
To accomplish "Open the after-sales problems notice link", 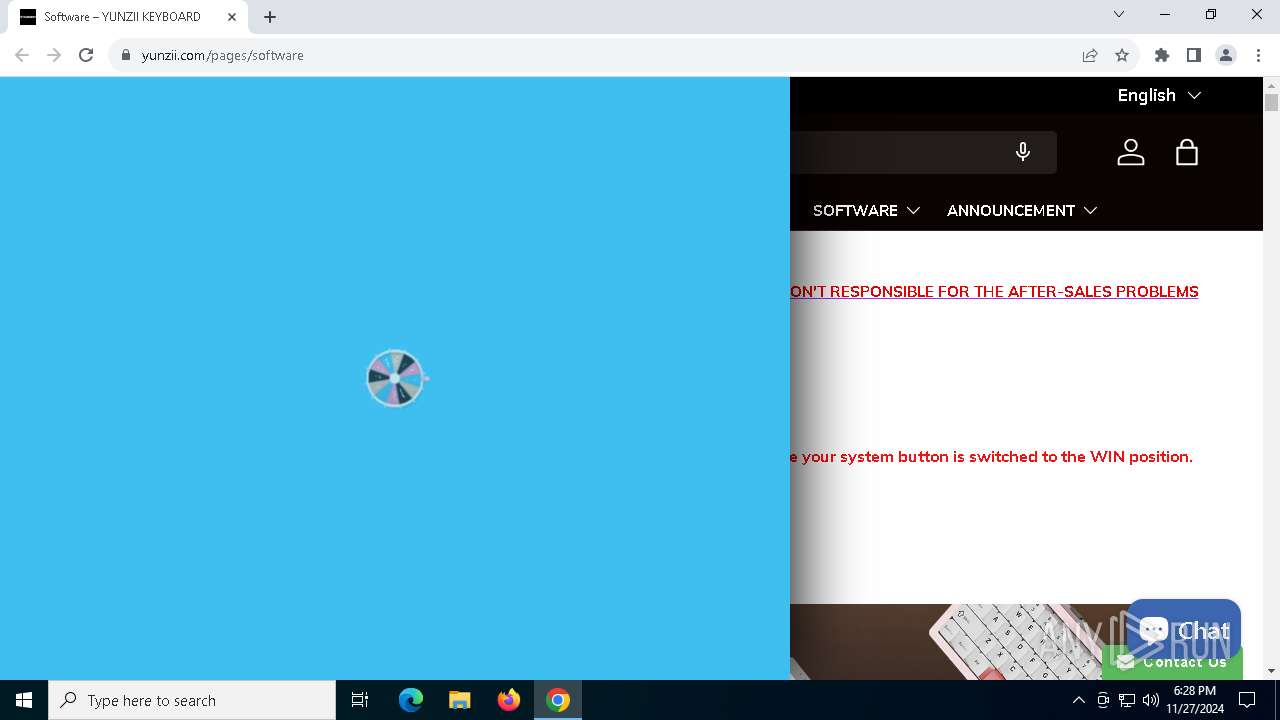I will 994,291.
